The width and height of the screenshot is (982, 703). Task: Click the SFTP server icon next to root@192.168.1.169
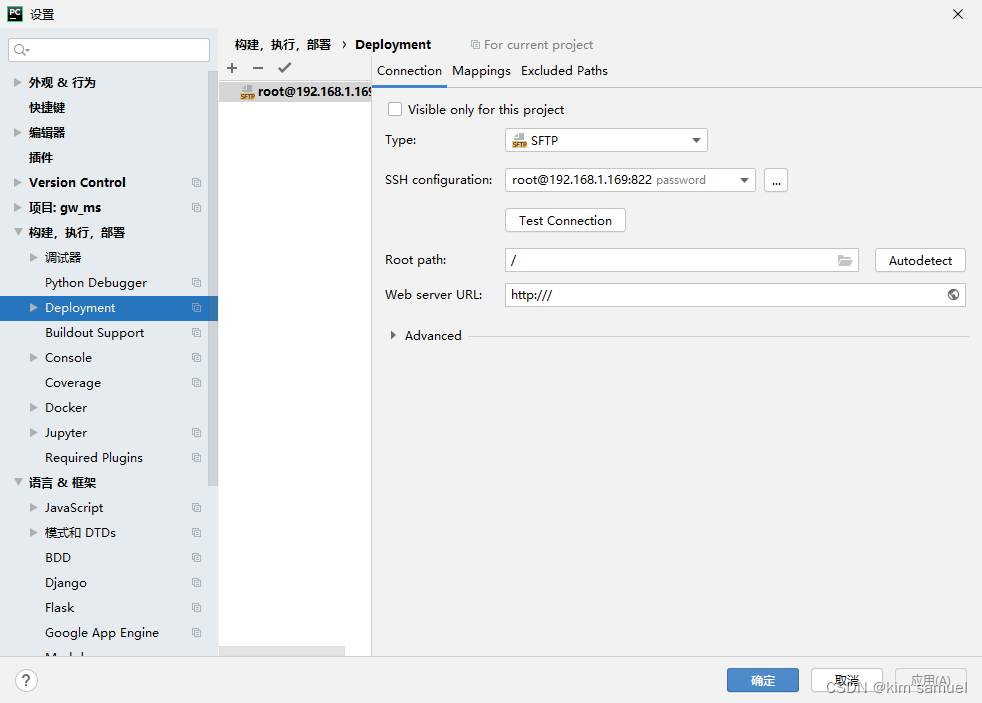[x=246, y=91]
